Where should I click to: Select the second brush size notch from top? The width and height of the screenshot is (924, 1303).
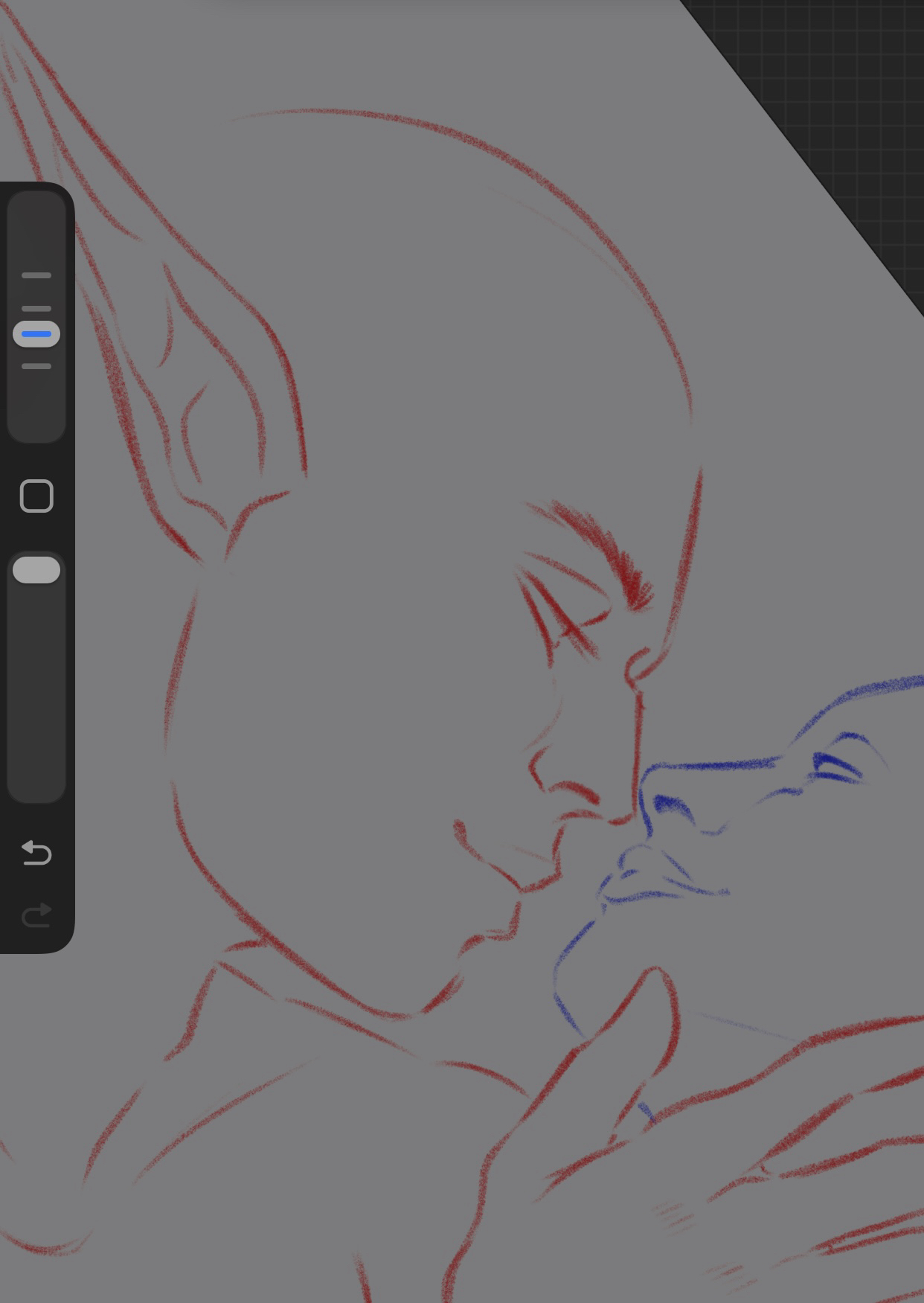(x=36, y=308)
